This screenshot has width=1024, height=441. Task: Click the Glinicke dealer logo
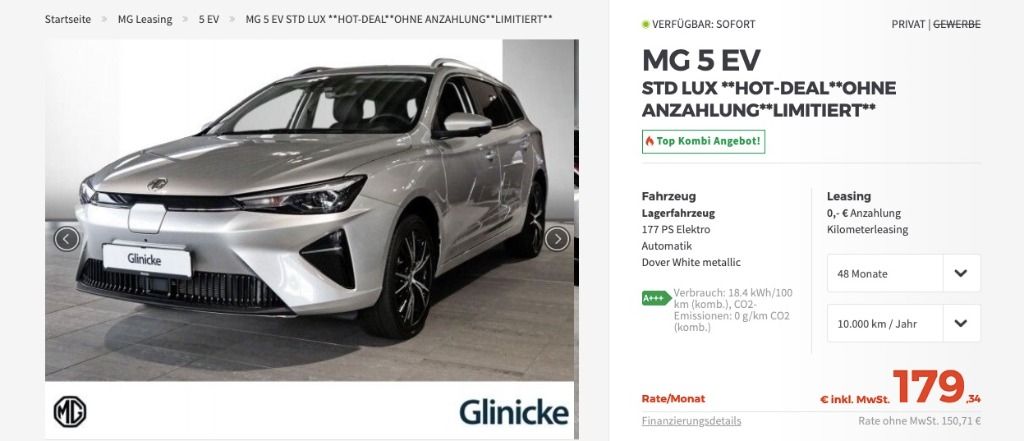(513, 412)
